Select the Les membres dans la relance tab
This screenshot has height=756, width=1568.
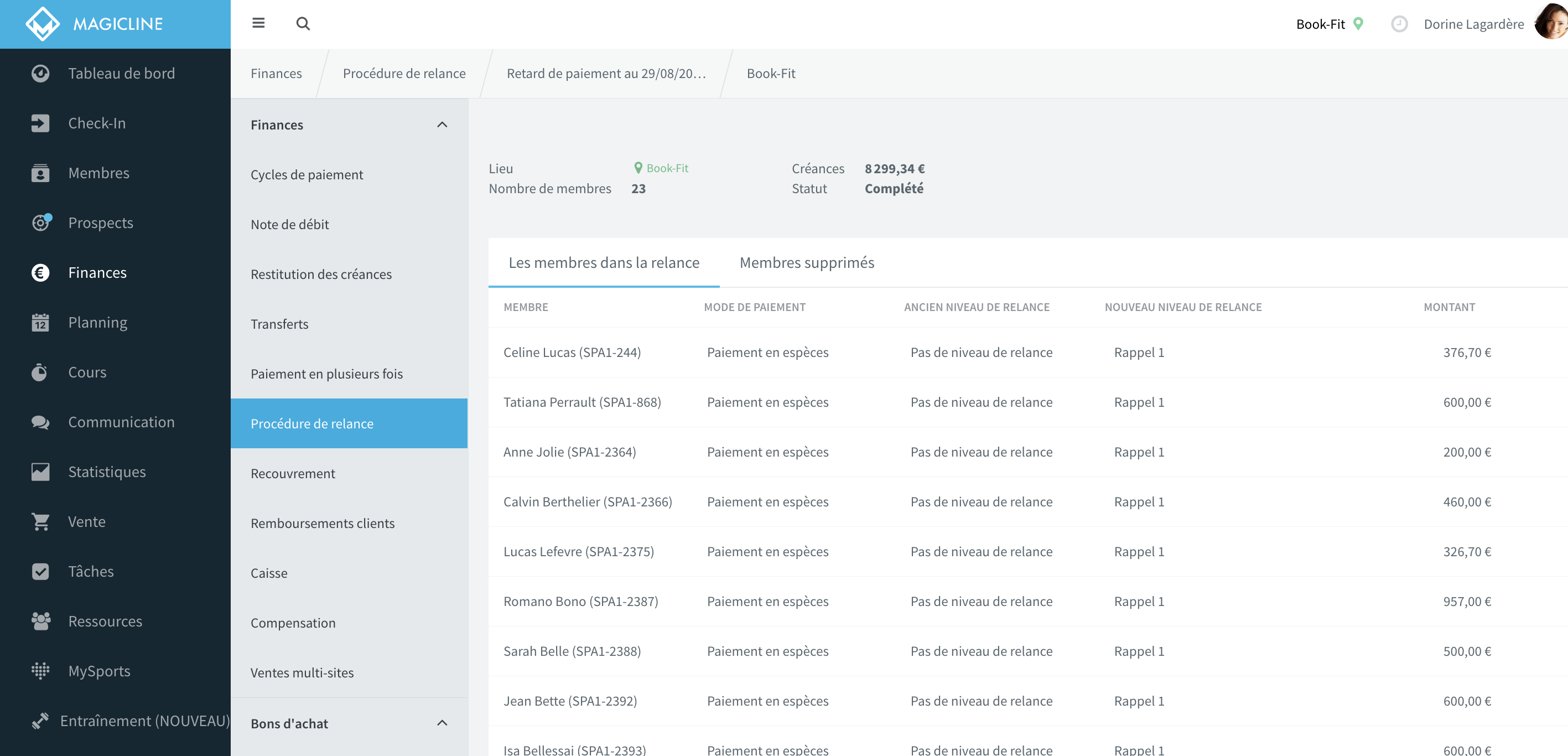point(604,262)
